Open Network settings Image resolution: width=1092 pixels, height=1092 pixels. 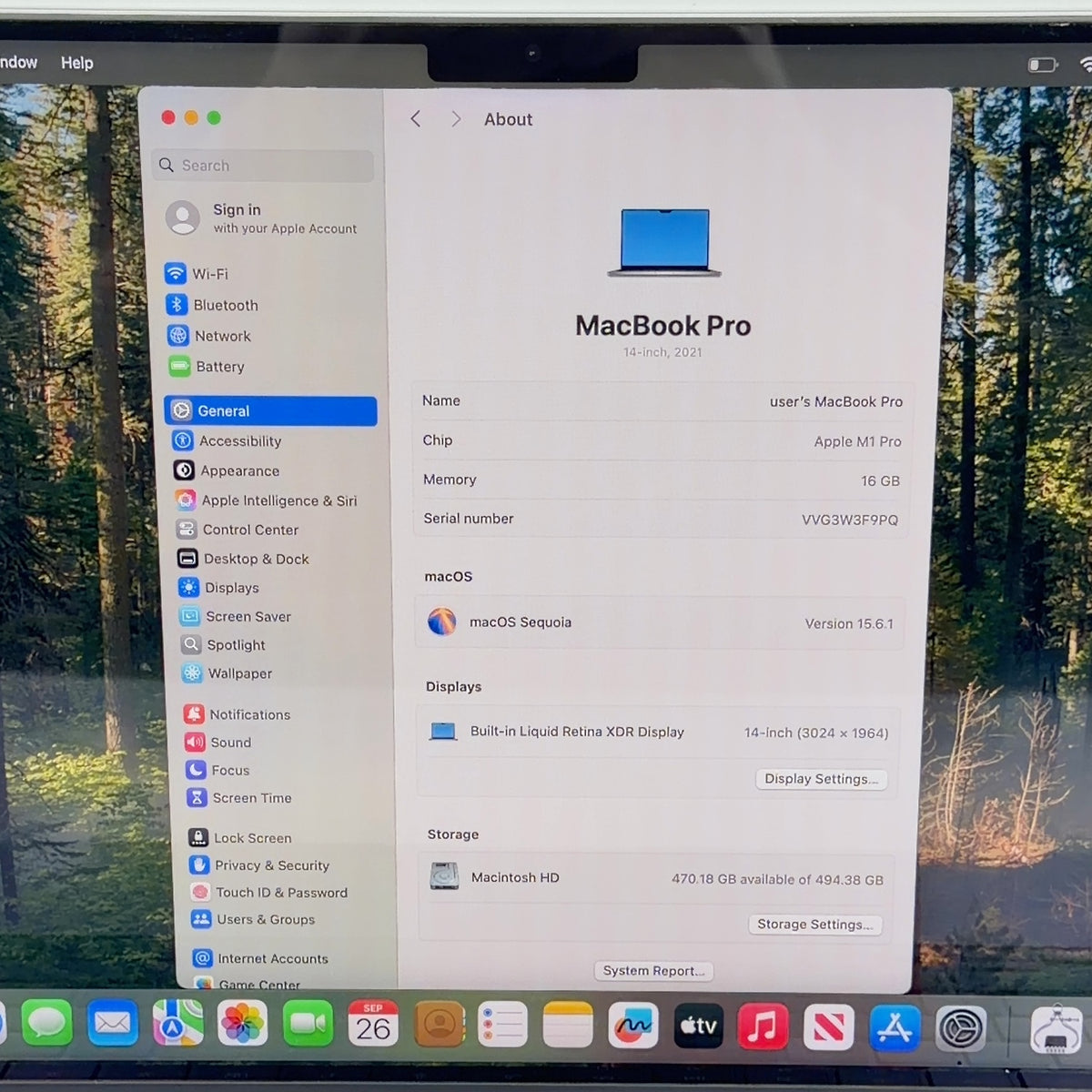click(x=209, y=336)
